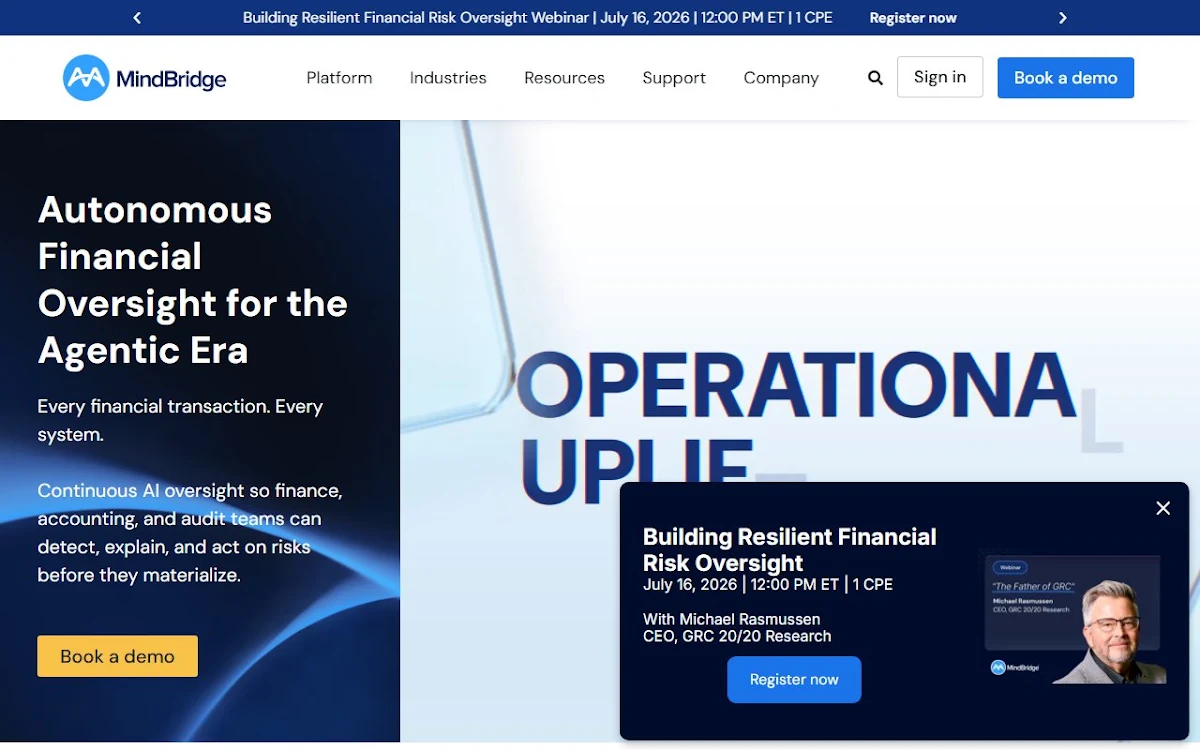The height and width of the screenshot is (750, 1200).
Task: Show previous announcement with left arrow
Action: tap(137, 18)
